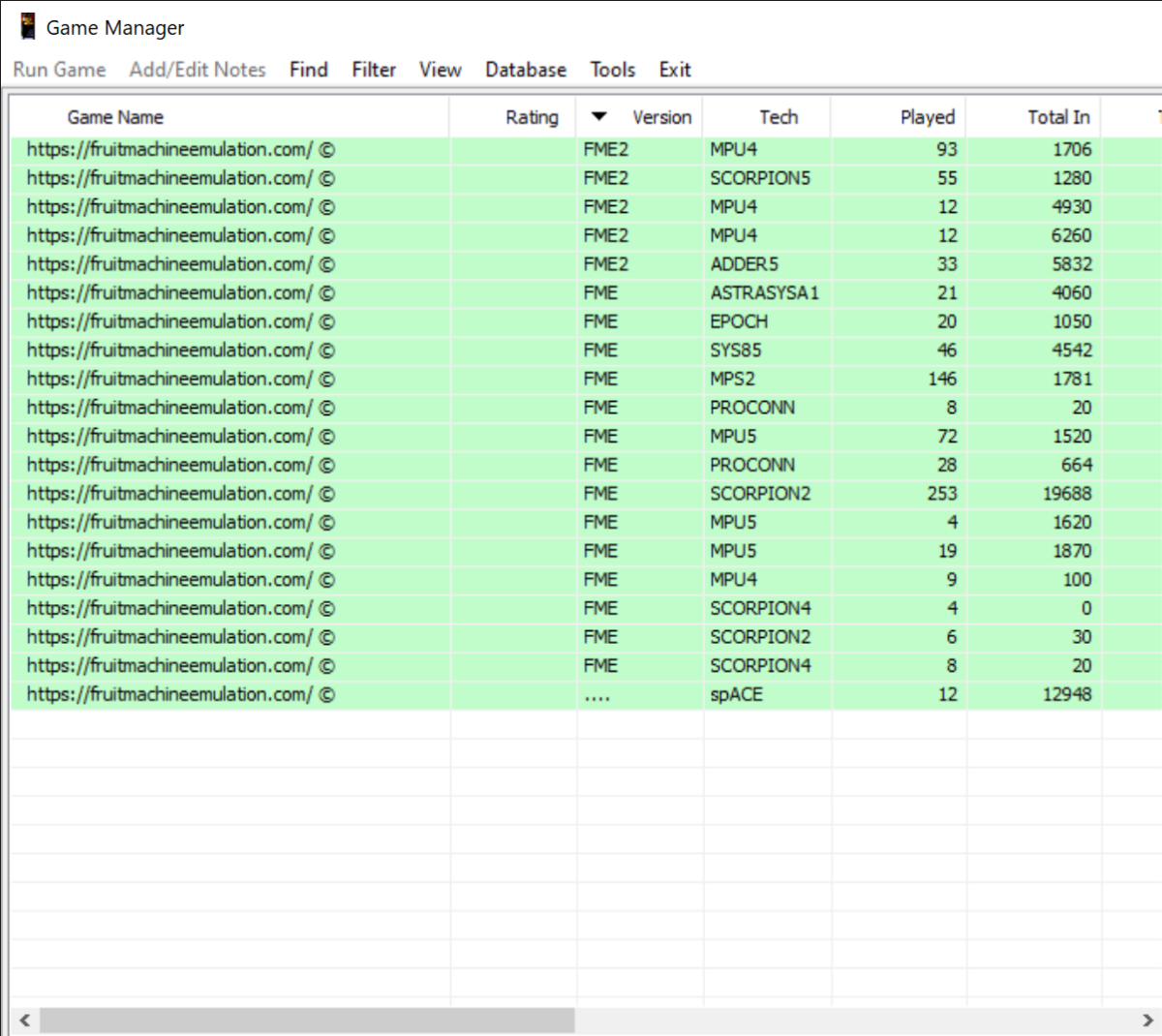The width and height of the screenshot is (1162, 1036).
Task: Click the right arrow of horizontal scrollbar
Action: pyautogui.click(x=1147, y=1020)
